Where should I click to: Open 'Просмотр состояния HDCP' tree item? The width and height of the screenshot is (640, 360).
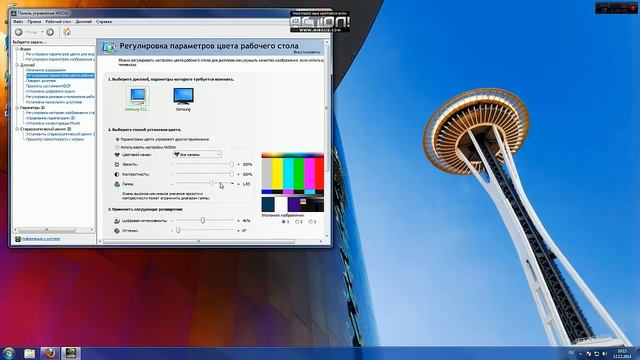coord(48,86)
